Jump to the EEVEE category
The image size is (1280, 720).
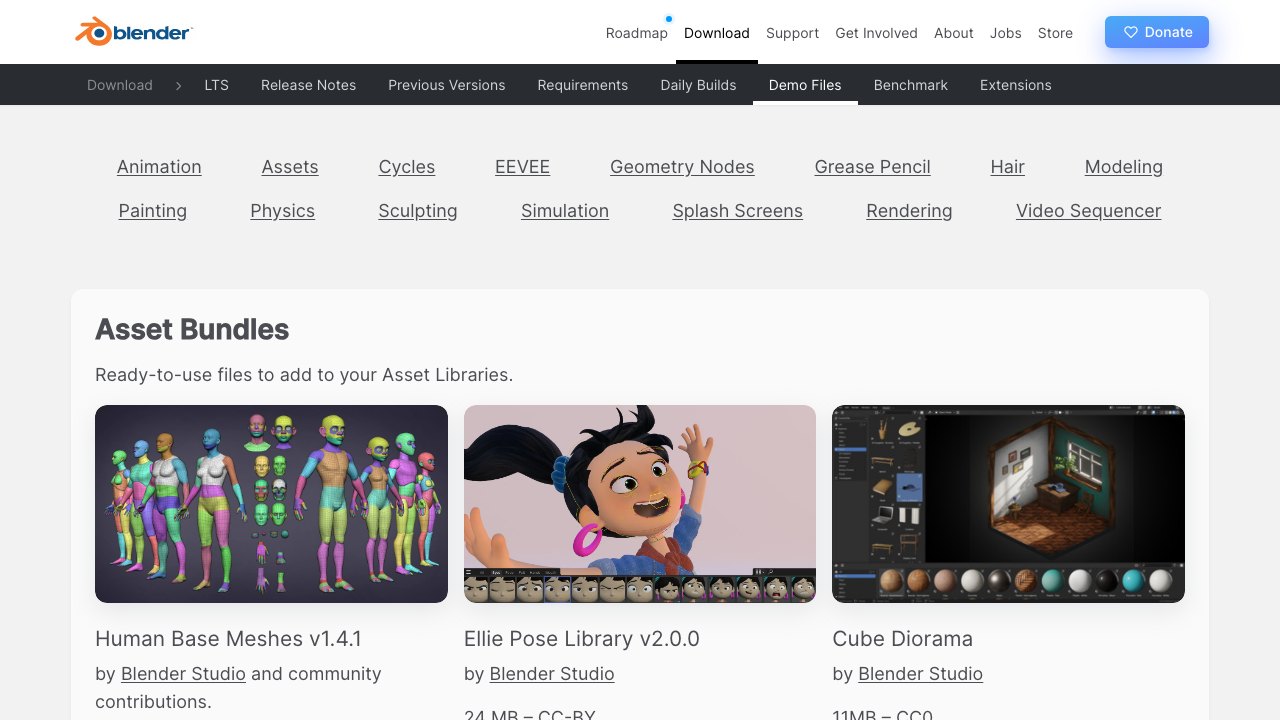(x=522, y=167)
